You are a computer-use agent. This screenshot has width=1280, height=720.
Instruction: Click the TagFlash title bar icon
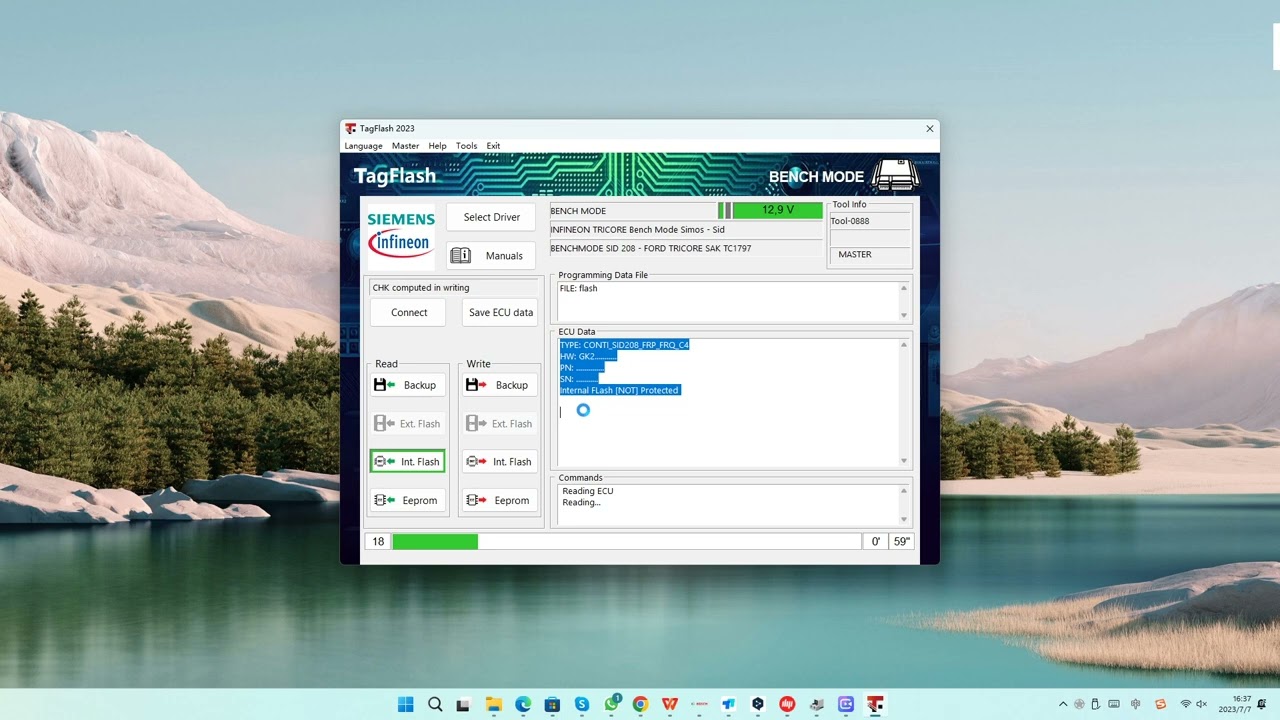350,128
